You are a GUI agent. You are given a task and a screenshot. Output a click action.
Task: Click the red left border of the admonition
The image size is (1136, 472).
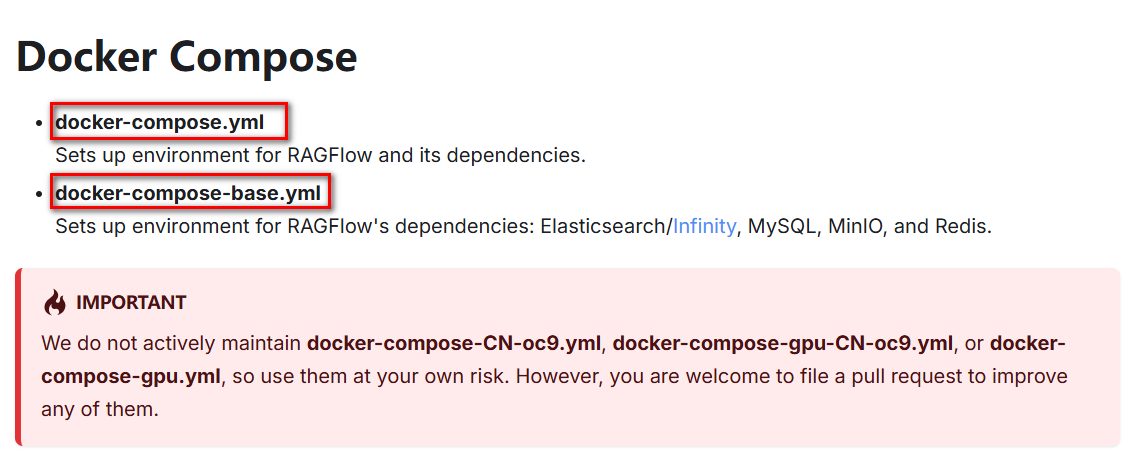tap(18, 357)
